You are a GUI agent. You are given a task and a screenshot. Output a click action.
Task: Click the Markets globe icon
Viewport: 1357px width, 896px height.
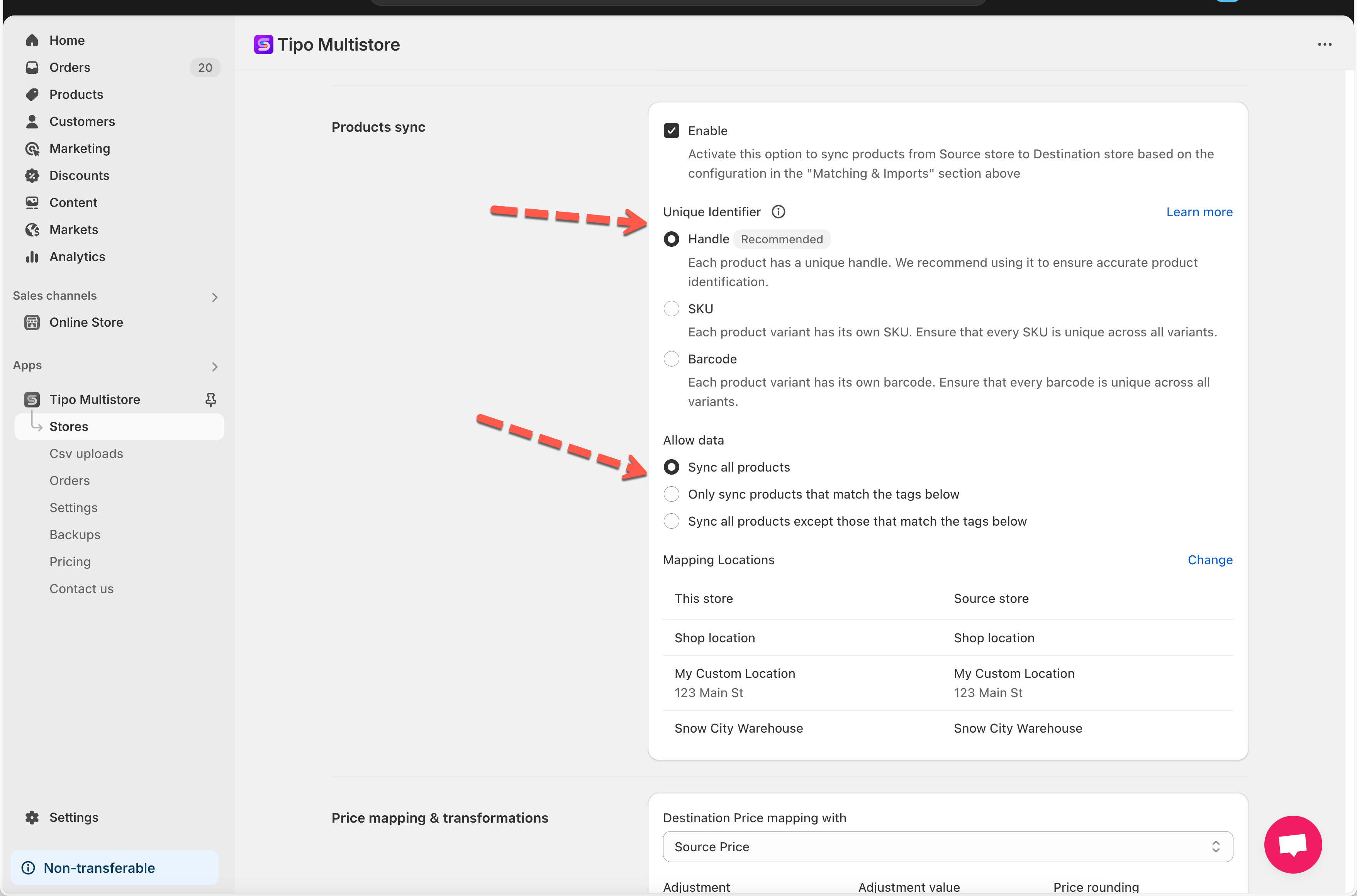coord(32,230)
